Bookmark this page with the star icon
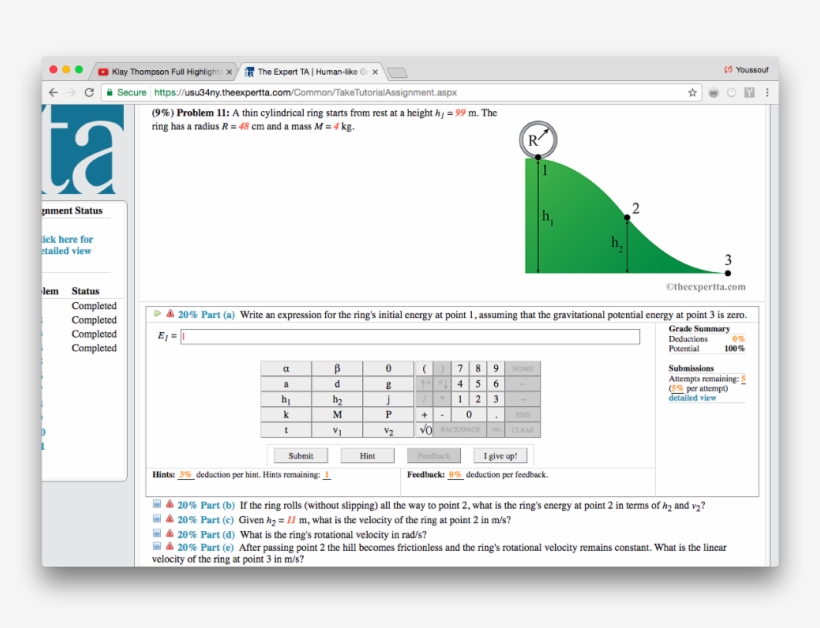Screen dimensions: 820x628 coord(692,92)
